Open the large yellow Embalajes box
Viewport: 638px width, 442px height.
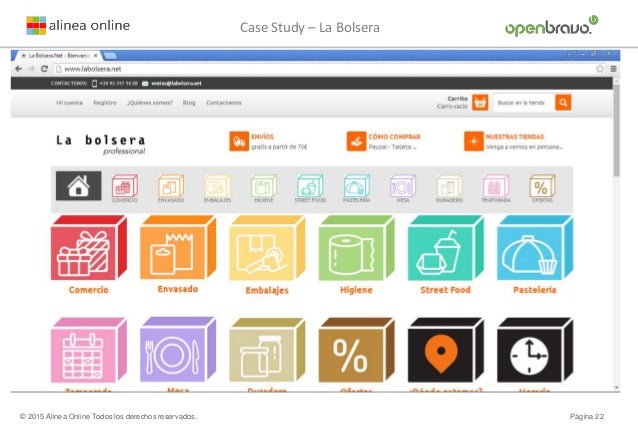tap(267, 248)
